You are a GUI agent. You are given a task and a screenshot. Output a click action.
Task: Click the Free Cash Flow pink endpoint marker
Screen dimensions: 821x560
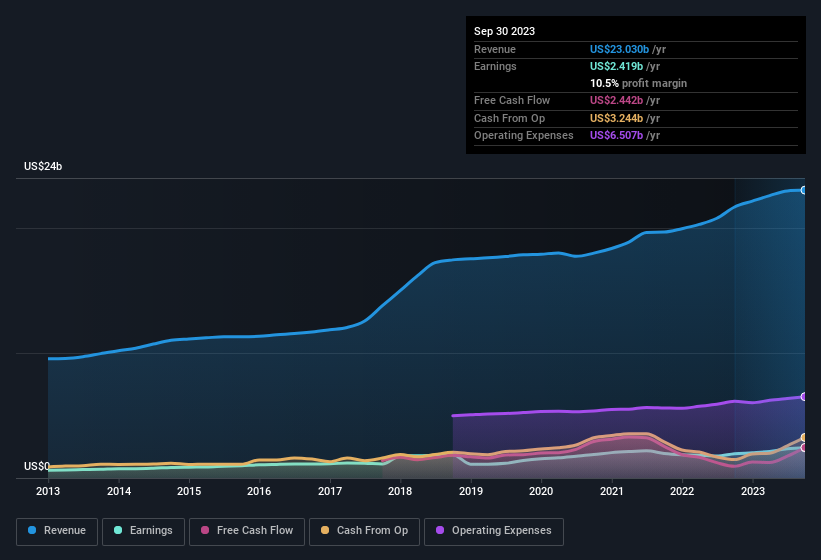coord(804,447)
